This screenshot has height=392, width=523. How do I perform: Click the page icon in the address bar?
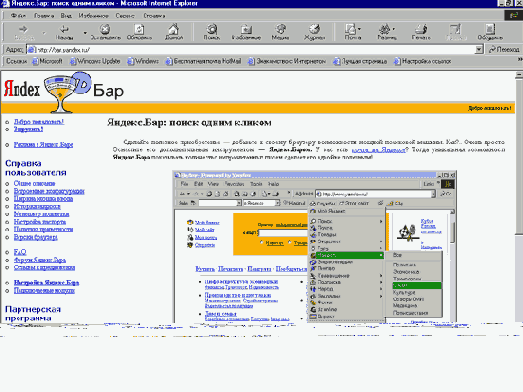pos(31,50)
